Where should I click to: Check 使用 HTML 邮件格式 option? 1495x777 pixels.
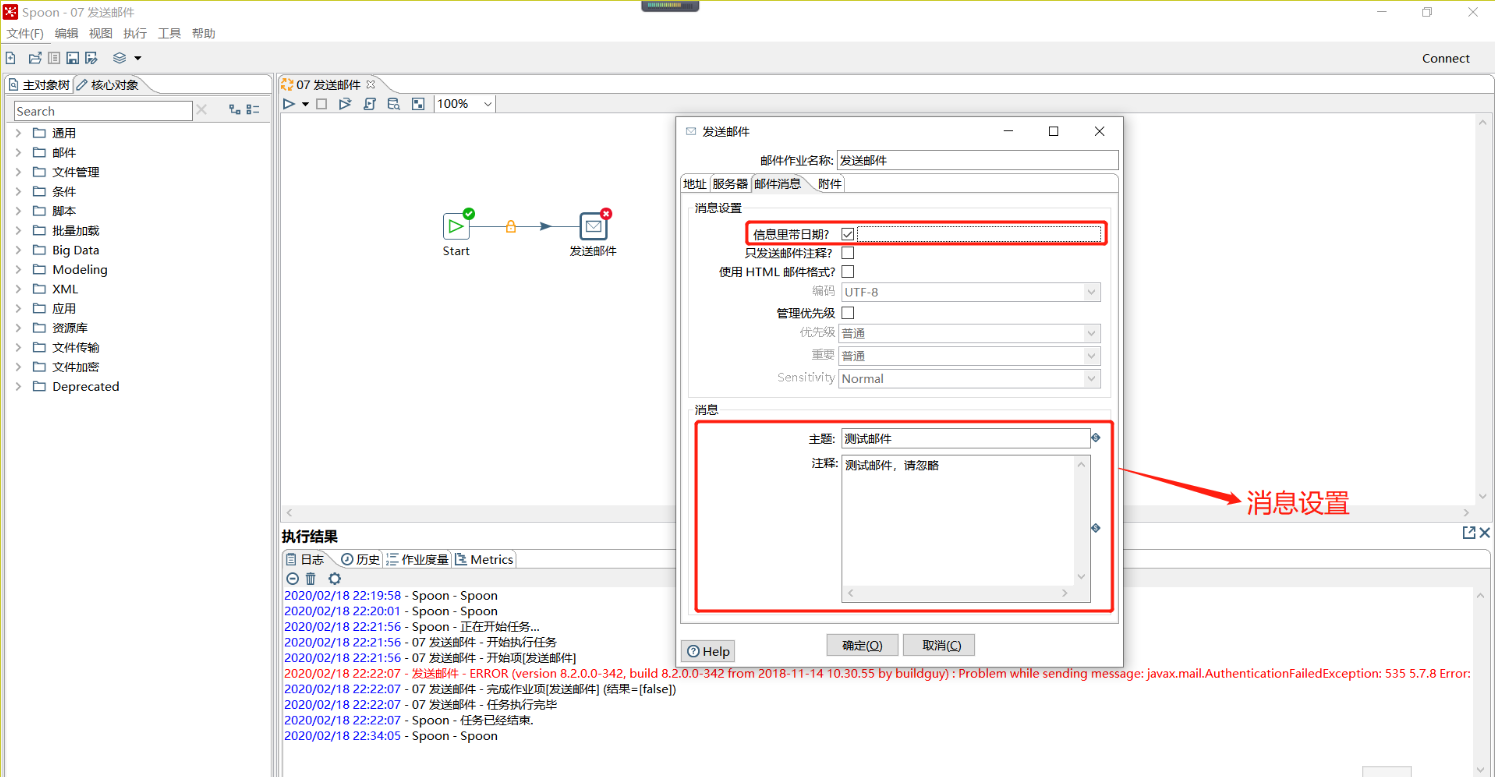tap(848, 272)
